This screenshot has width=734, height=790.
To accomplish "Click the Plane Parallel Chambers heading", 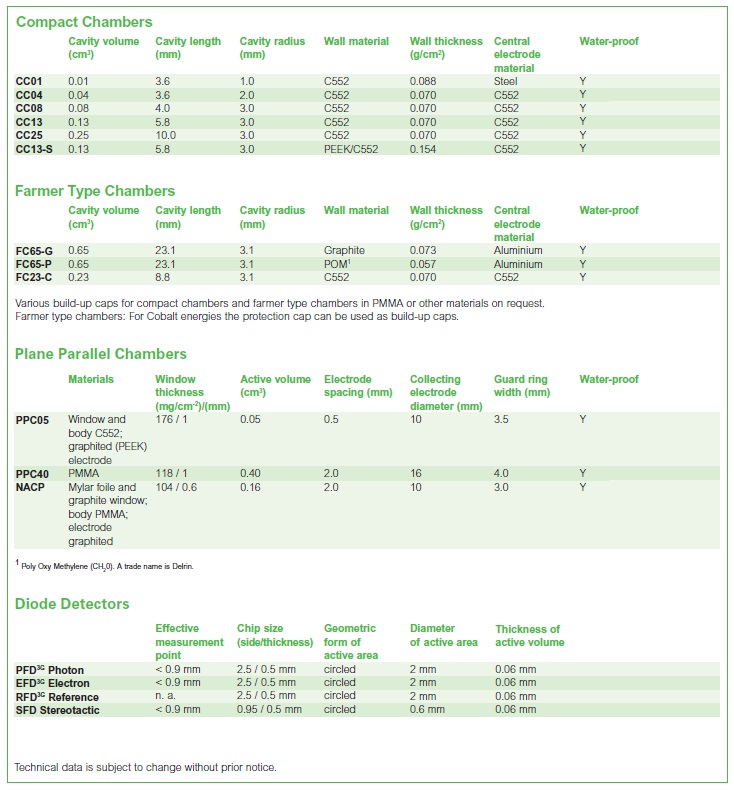I will tap(100, 354).
